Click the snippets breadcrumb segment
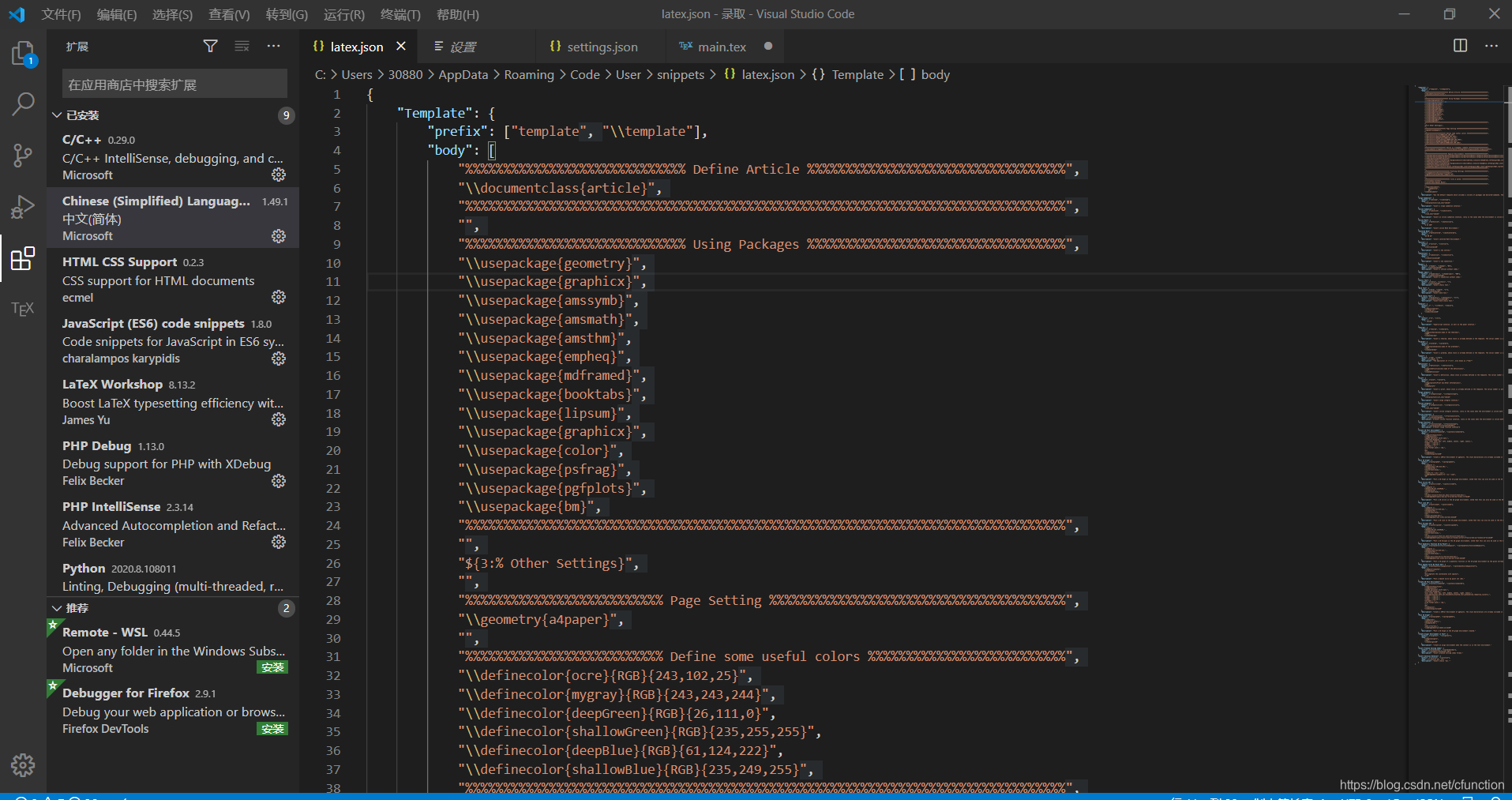This screenshot has width=1512, height=800. click(681, 74)
